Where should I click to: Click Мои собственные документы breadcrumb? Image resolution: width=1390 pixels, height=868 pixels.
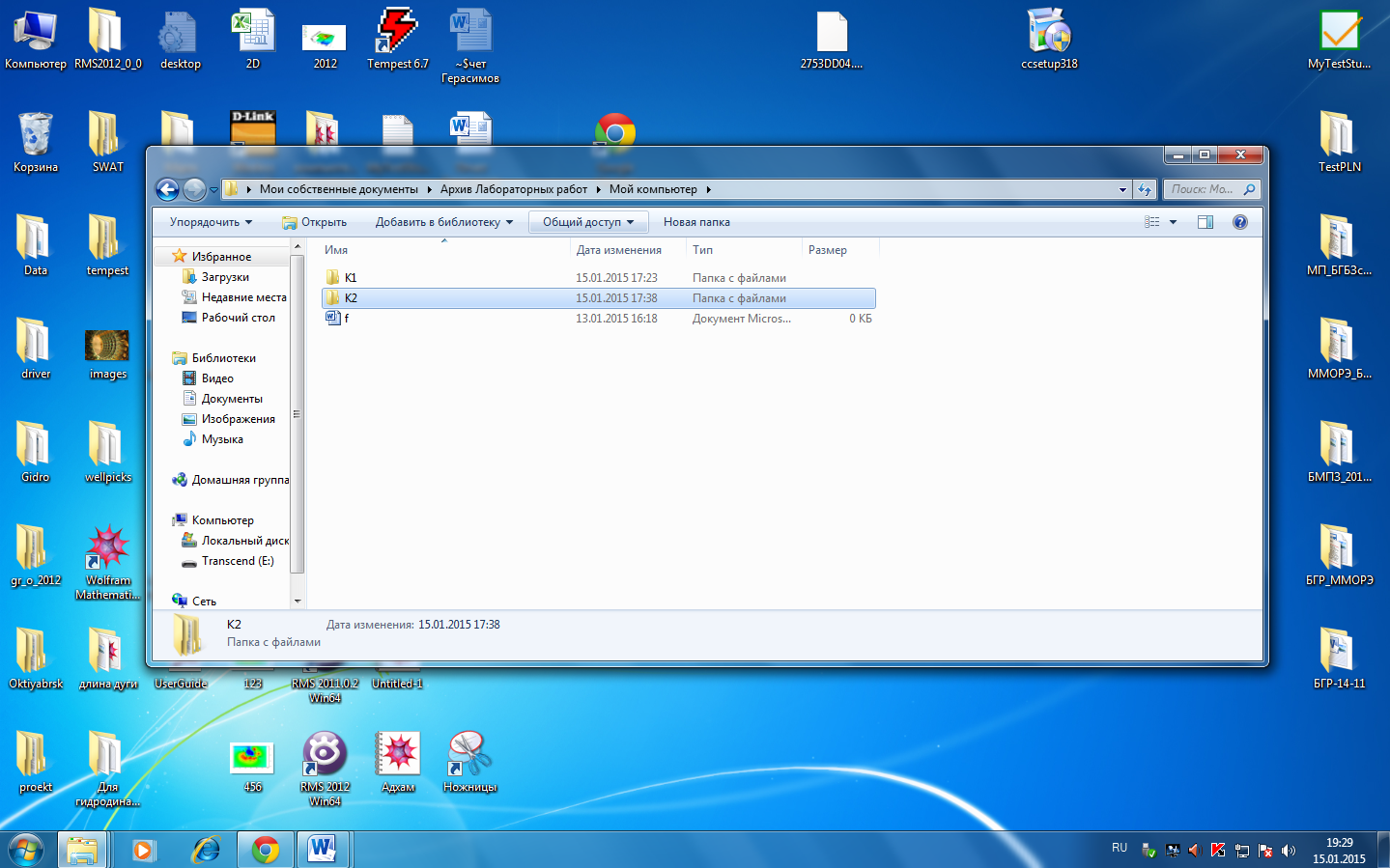point(339,189)
